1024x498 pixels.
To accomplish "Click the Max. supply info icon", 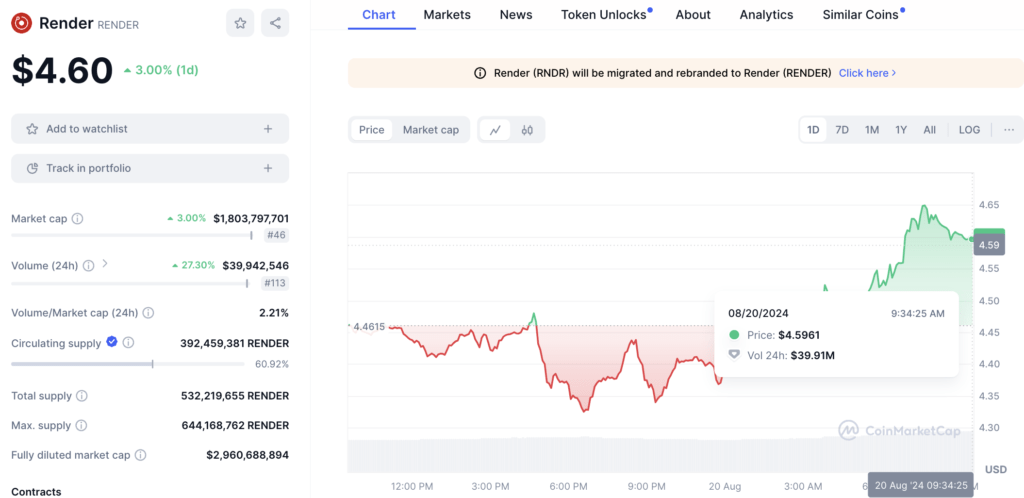I will (x=82, y=425).
